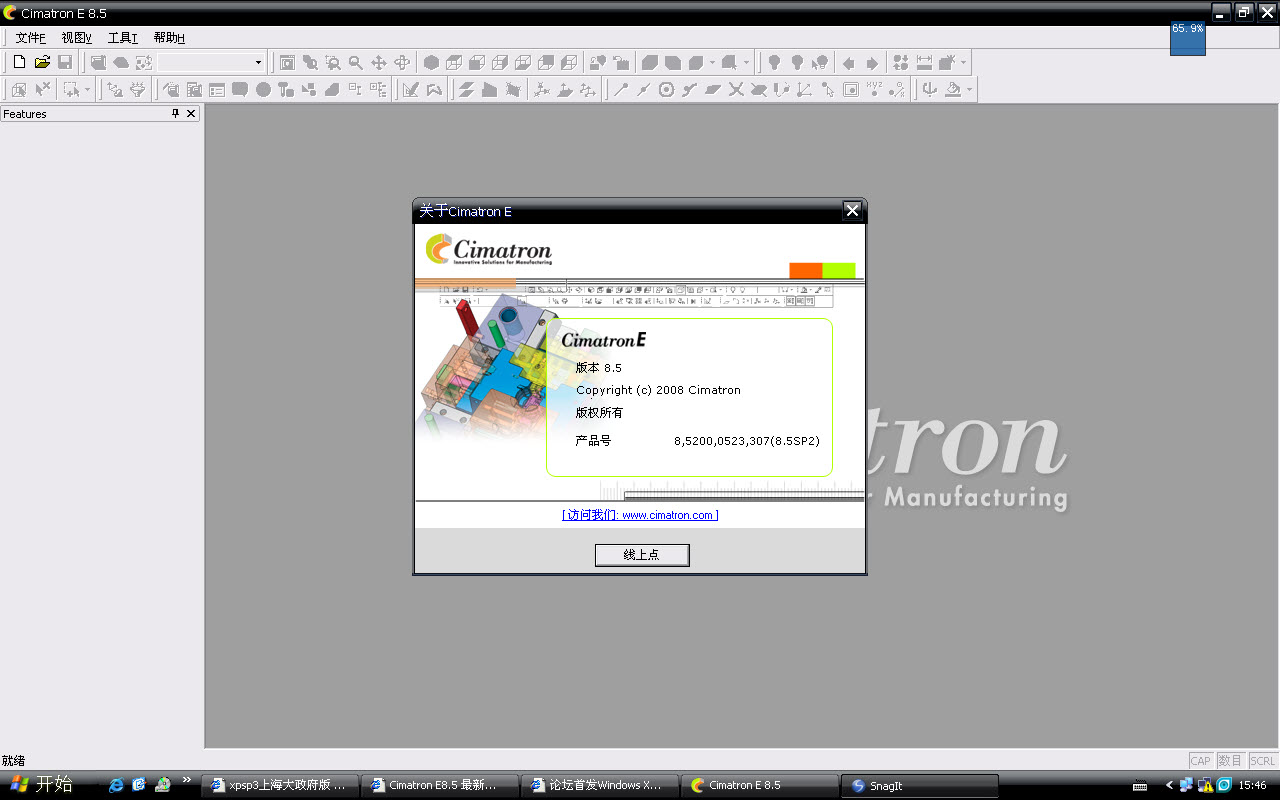This screenshot has height=800, width=1280.
Task: Click the system clock showing 15:46
Action: [1252, 786]
